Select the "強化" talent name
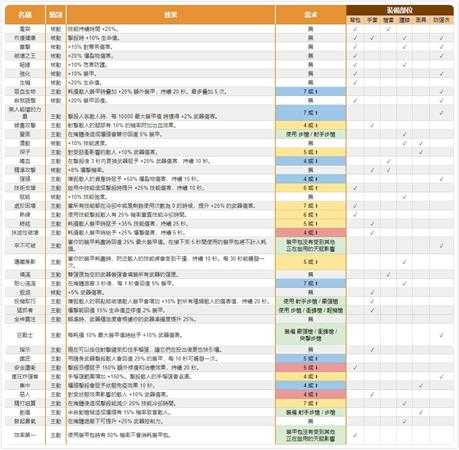Viewport: 459px width, 450px height. [25, 74]
